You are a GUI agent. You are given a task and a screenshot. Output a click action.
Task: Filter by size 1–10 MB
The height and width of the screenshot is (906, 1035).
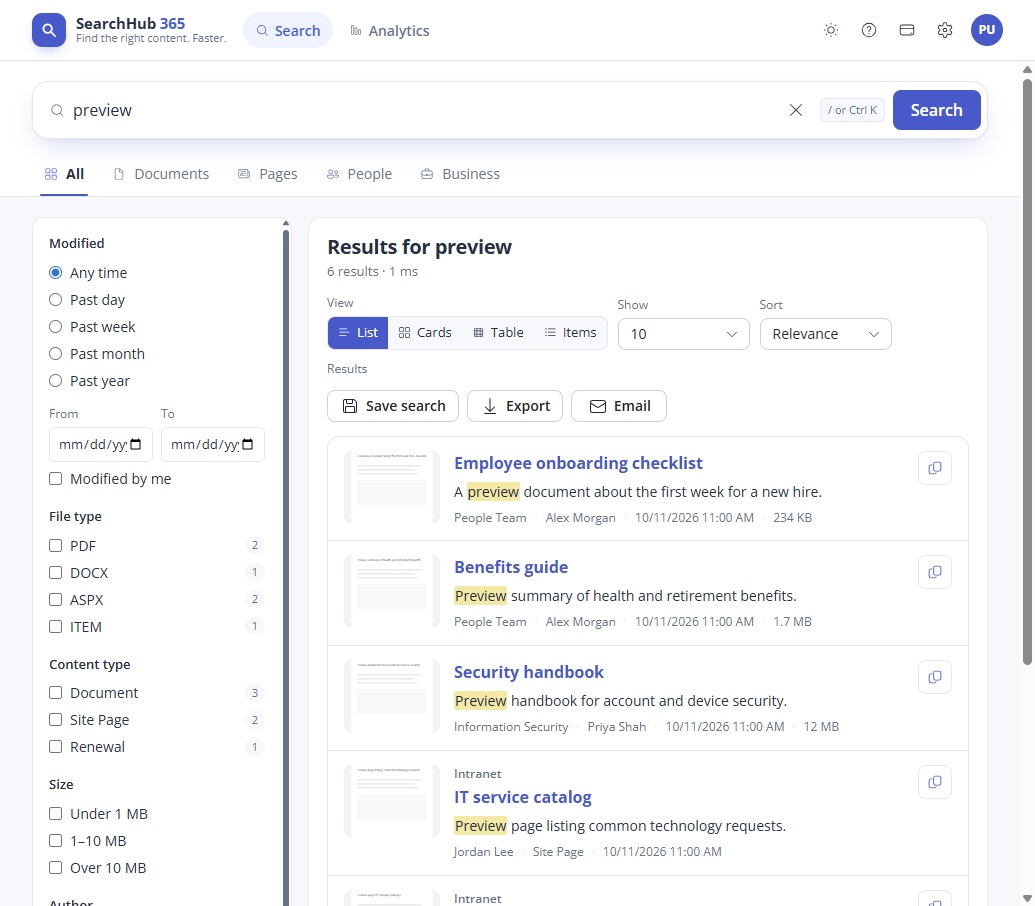pyautogui.click(x=55, y=841)
